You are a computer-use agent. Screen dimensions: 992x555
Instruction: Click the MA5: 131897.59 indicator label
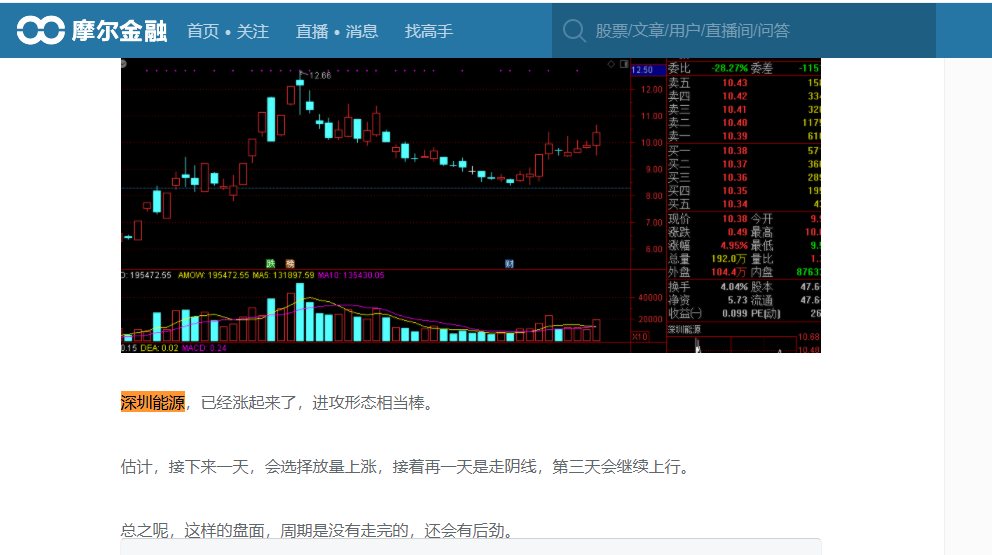(x=283, y=275)
